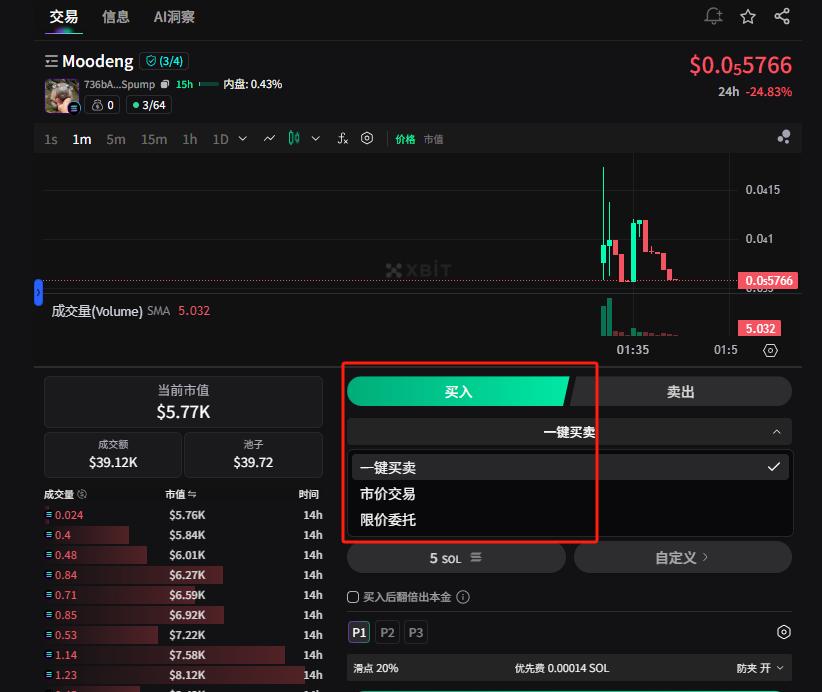The image size is (822, 692).
Task: Open chart settings hexagon icon in toolbar
Action: pos(367,139)
